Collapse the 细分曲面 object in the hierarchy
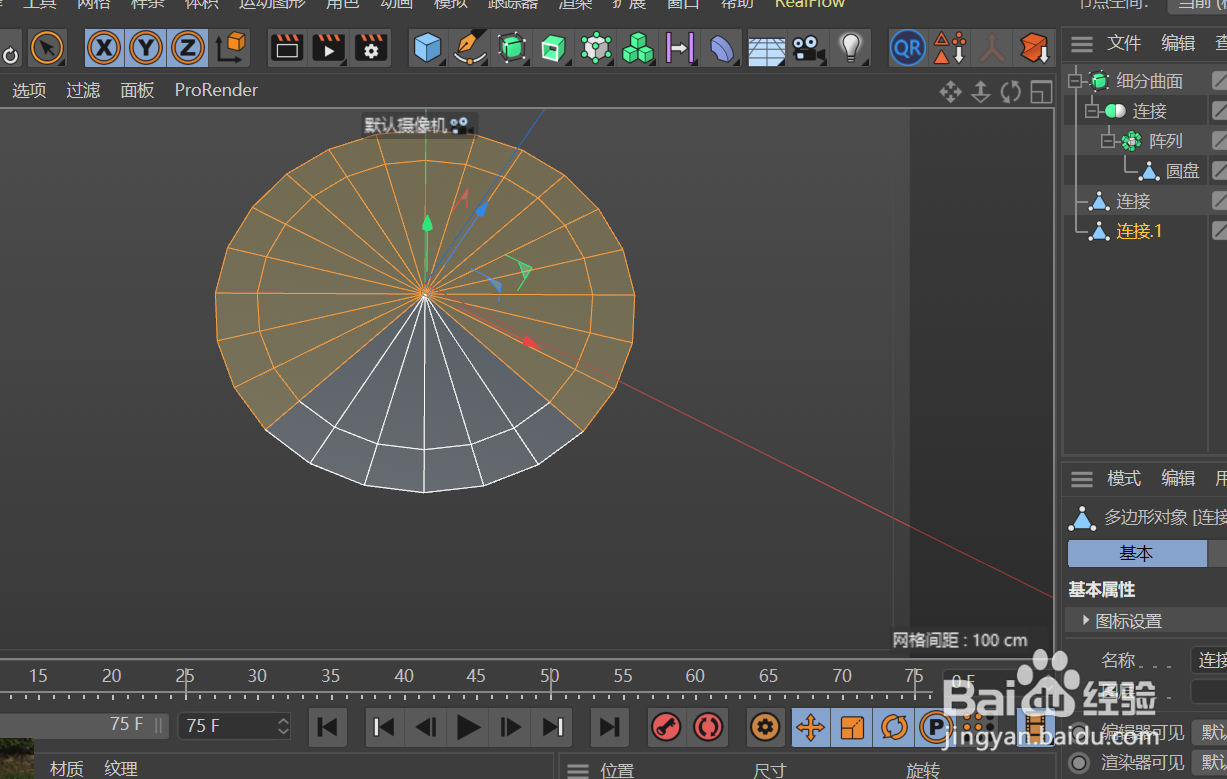1227x779 pixels. click(x=1075, y=81)
